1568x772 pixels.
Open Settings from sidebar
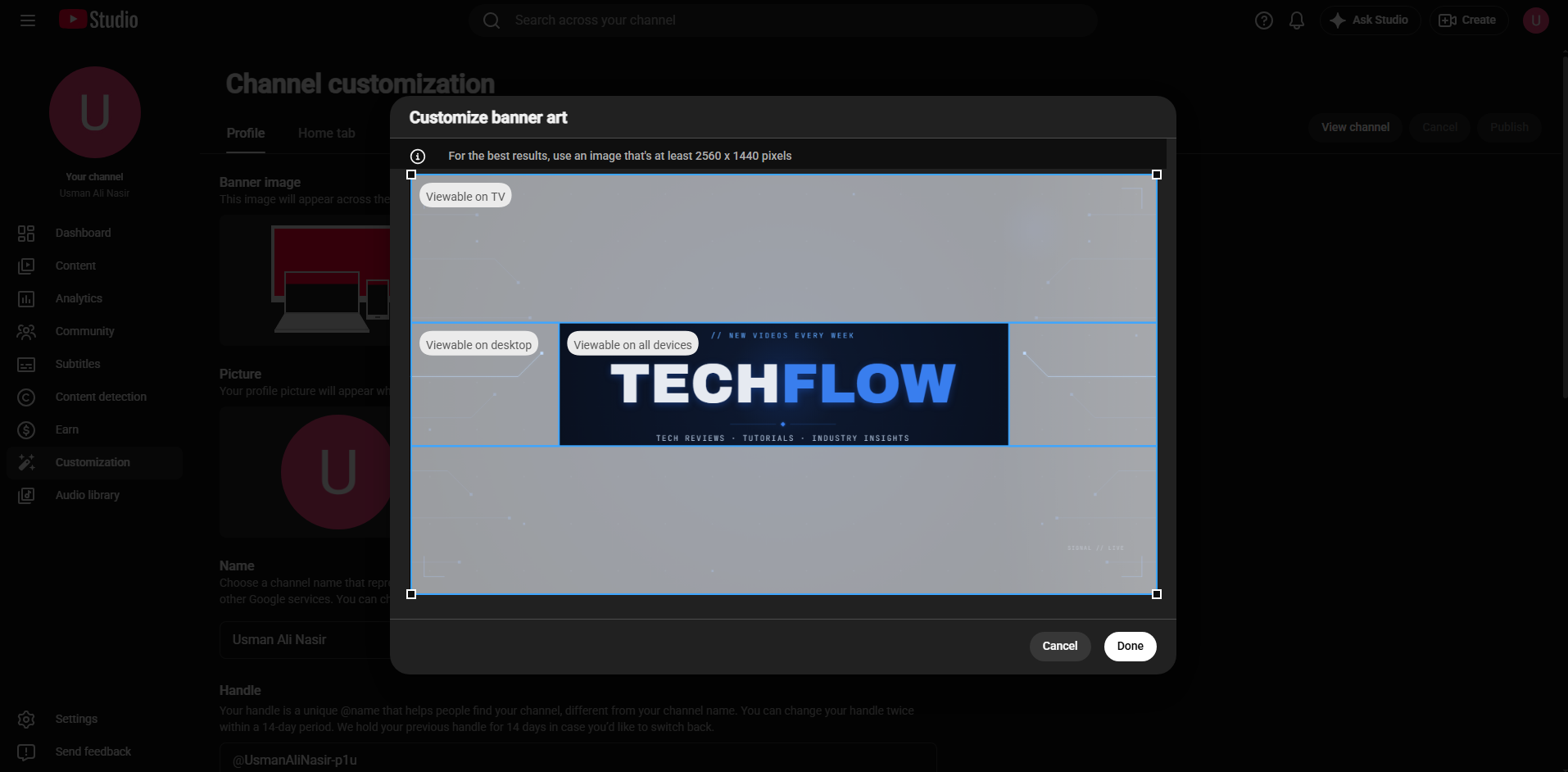[x=94, y=720]
